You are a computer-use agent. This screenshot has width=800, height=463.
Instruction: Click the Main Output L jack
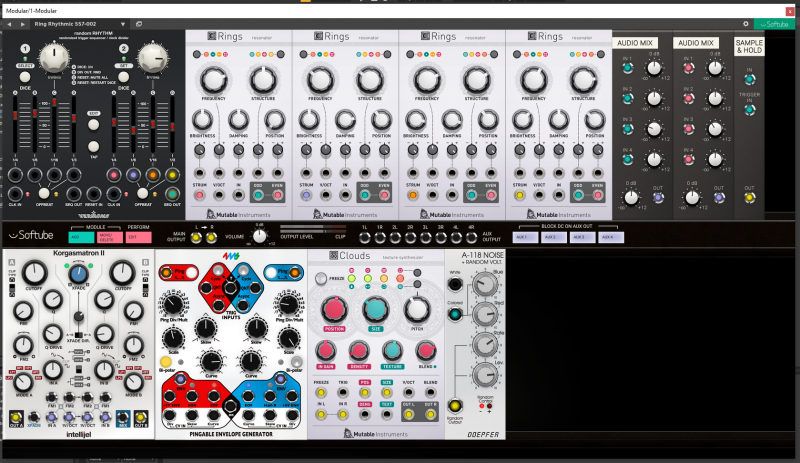coord(196,237)
